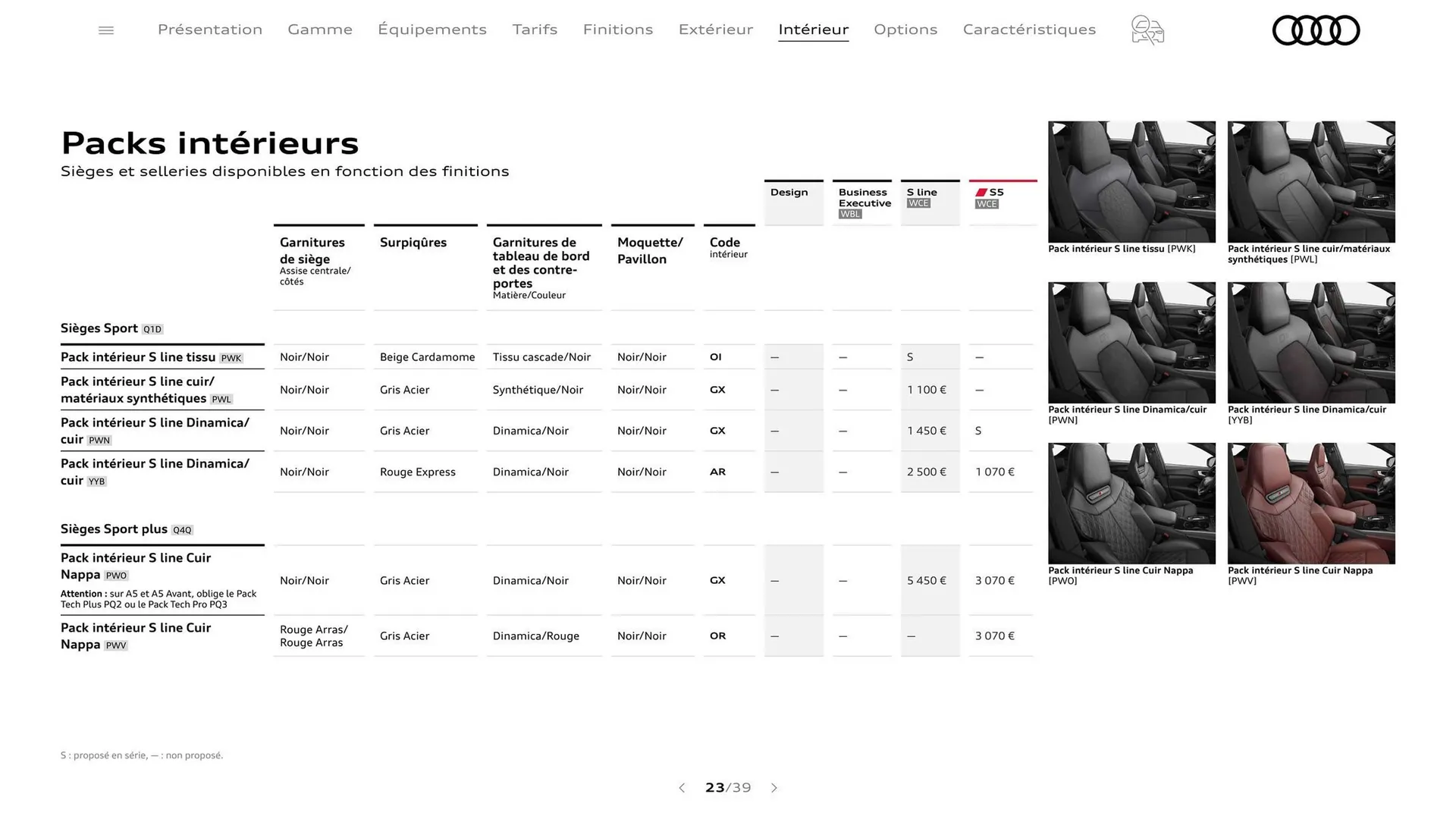This screenshot has width=1456, height=819.
Task: Select the S line column header
Action: (x=921, y=192)
